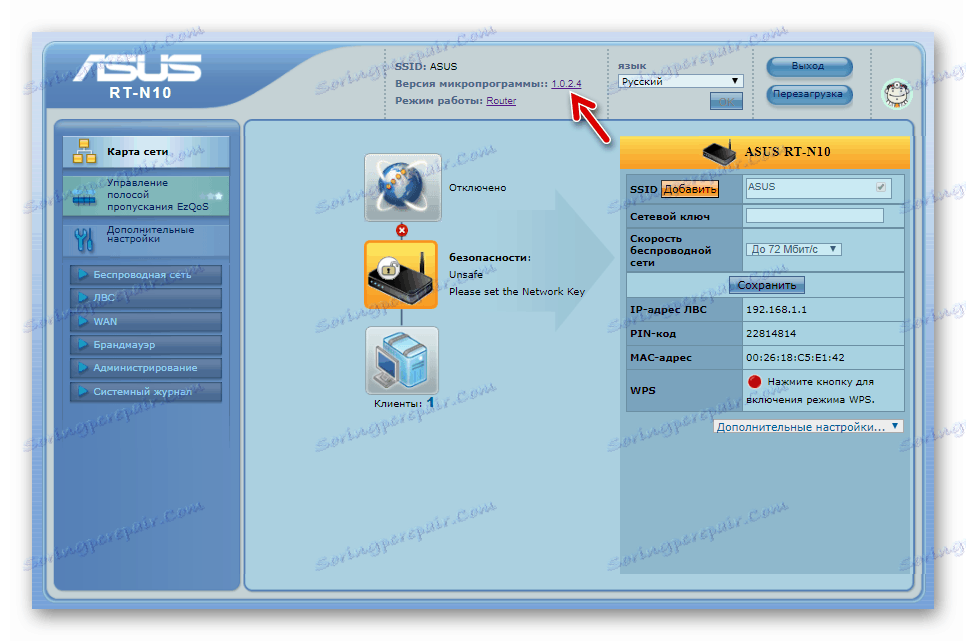966x641 pixels.
Task: Click the Перезагрузка reboot button
Action: pos(809,94)
